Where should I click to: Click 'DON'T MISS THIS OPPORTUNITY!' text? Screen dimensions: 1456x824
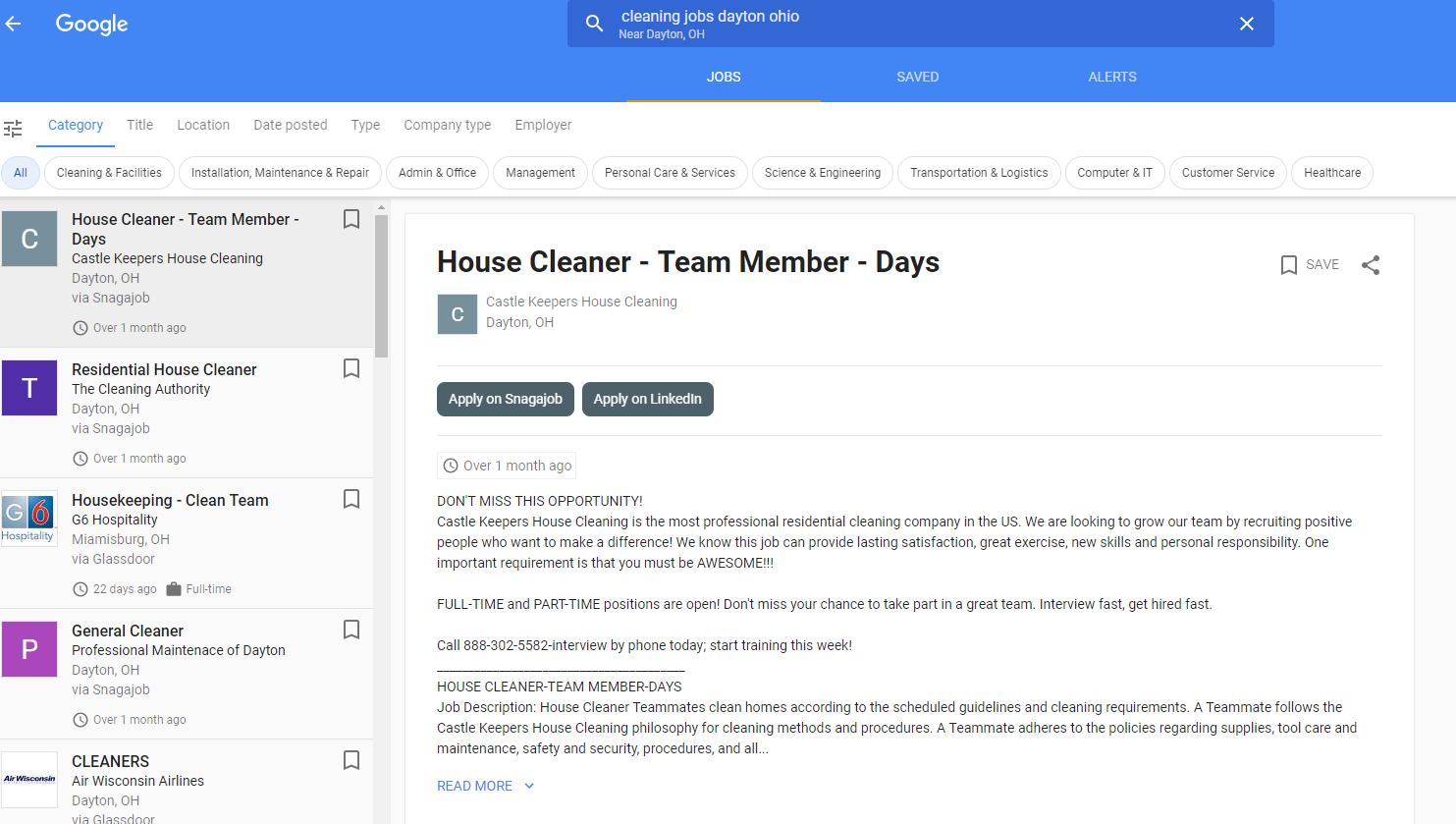point(540,501)
